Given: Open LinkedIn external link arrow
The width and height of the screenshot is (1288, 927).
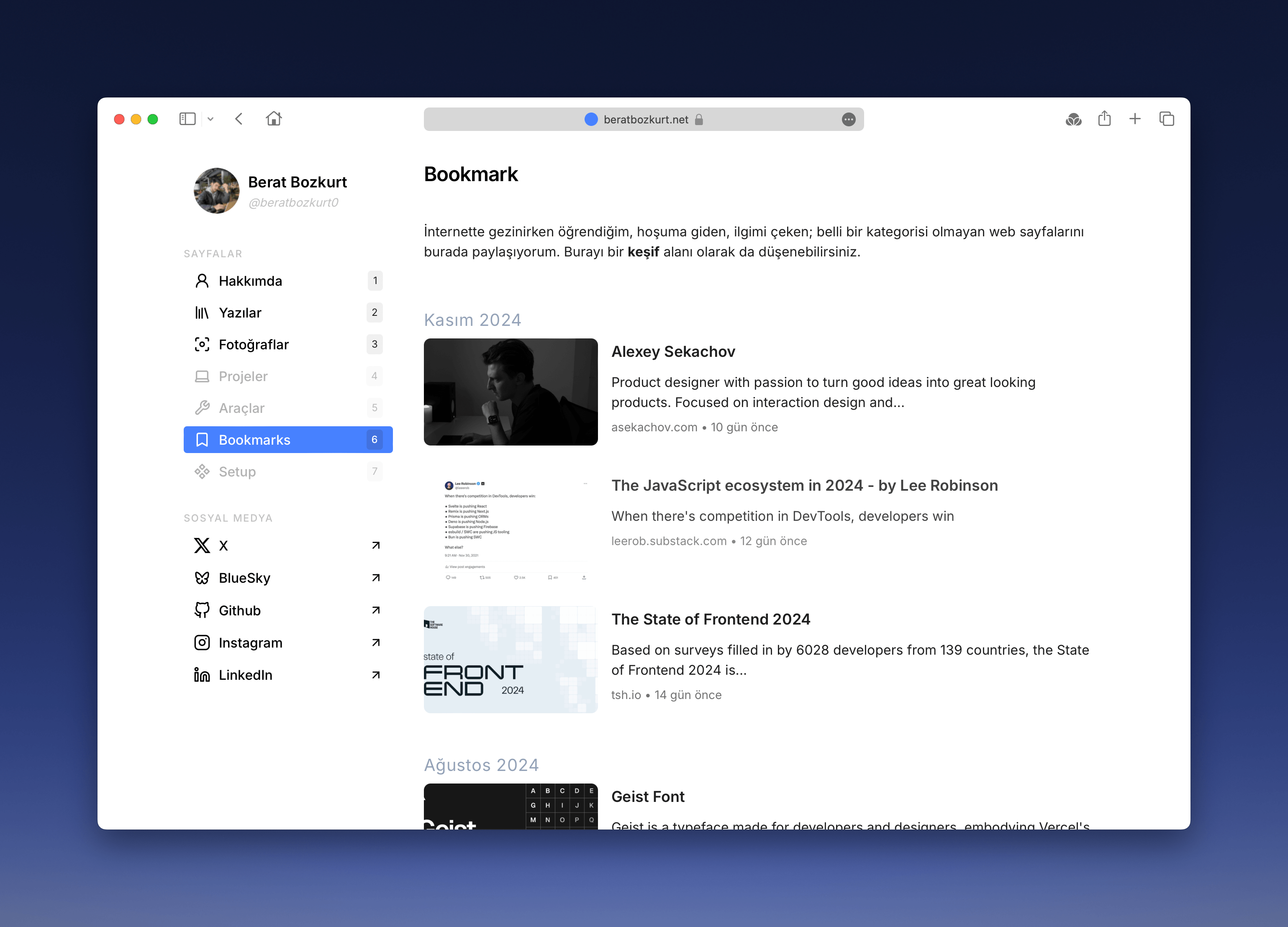Looking at the screenshot, I should click(375, 675).
